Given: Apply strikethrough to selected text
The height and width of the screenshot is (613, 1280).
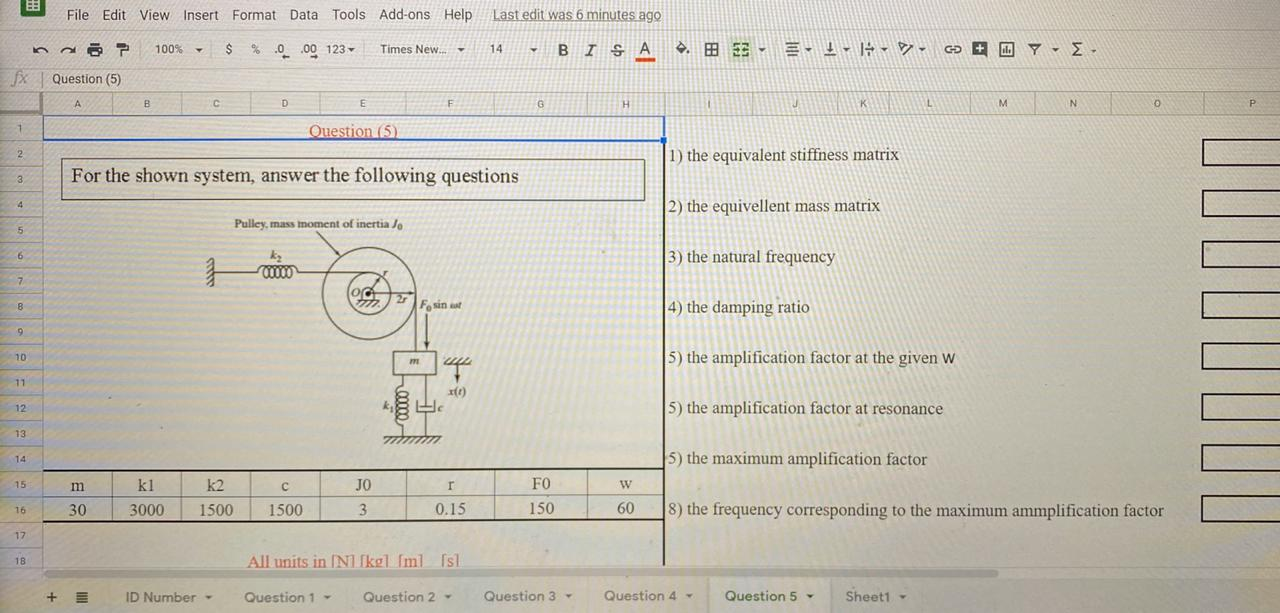Looking at the screenshot, I should [x=617, y=49].
